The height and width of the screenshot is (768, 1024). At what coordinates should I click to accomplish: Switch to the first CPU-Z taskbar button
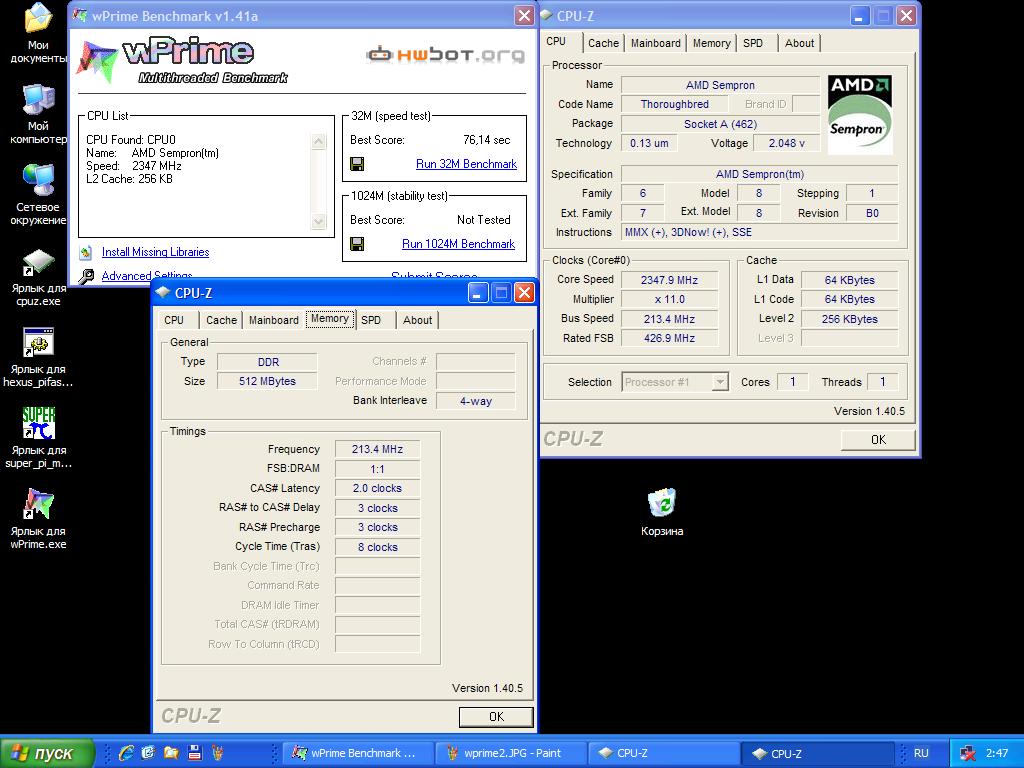coord(664,753)
